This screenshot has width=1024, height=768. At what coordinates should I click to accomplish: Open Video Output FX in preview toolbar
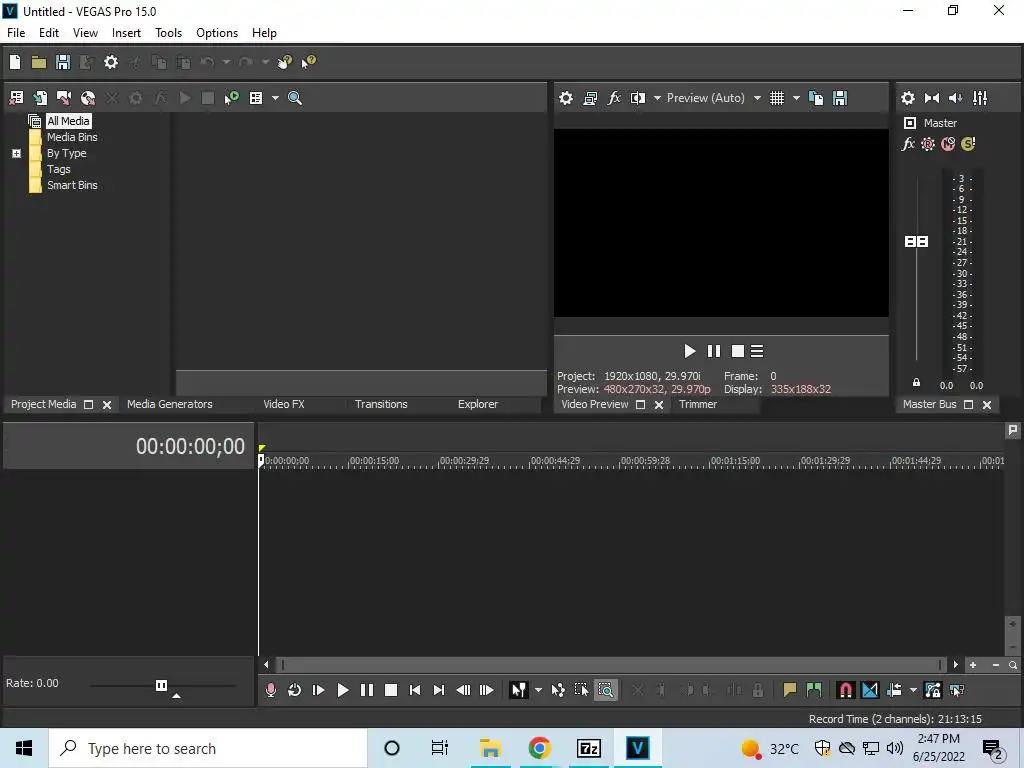pyautogui.click(x=614, y=98)
